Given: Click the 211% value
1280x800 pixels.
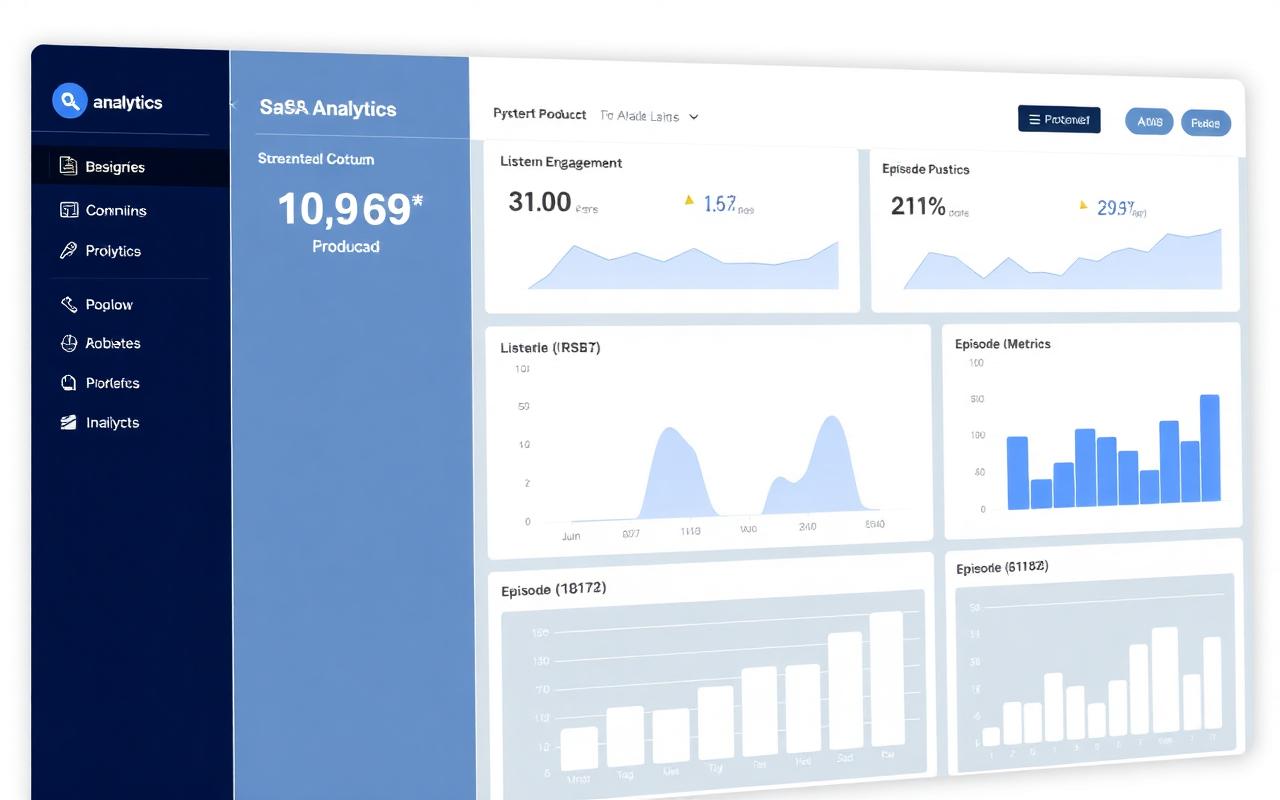Looking at the screenshot, I should 918,206.
